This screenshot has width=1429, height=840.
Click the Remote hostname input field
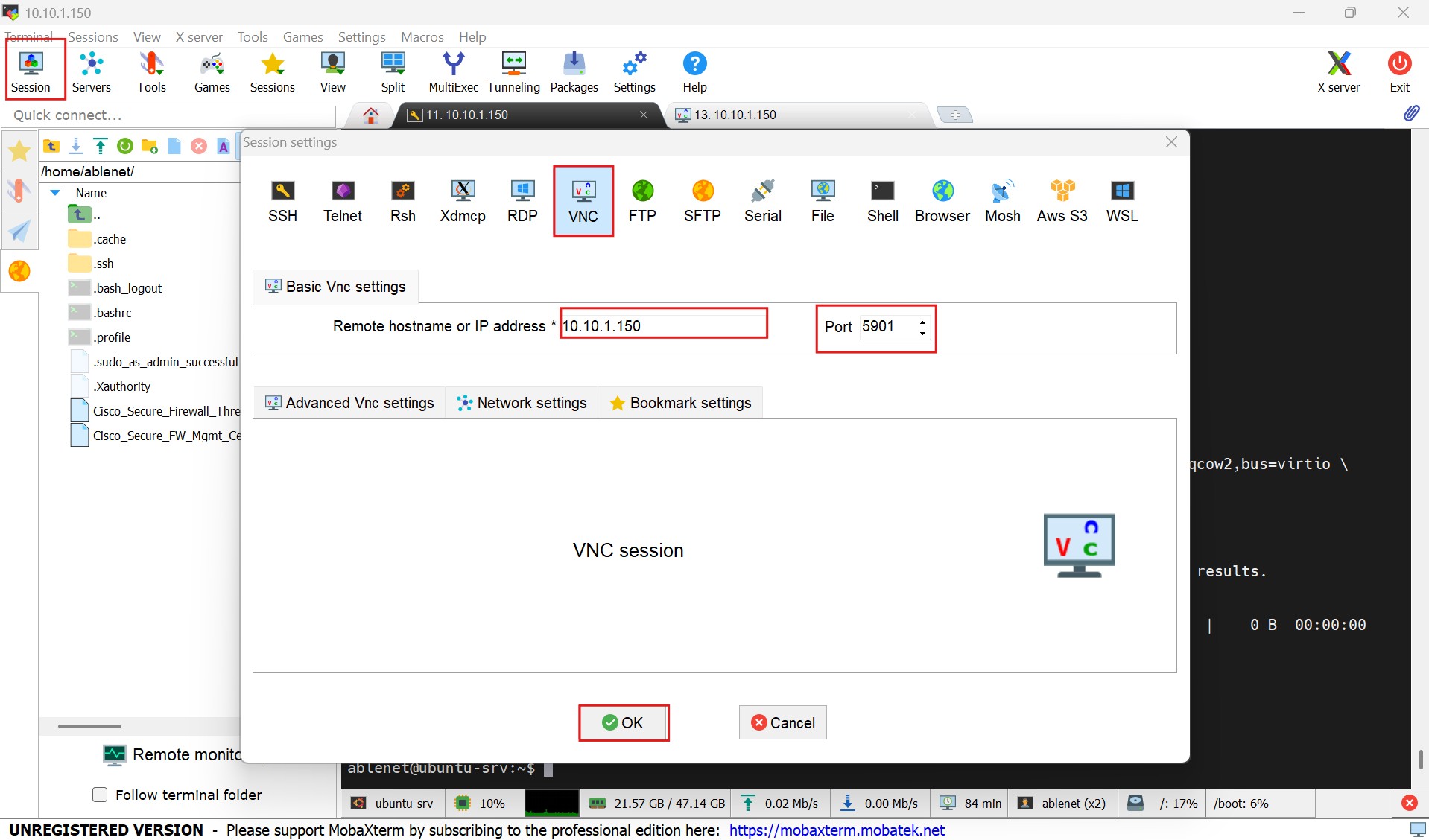click(x=663, y=326)
